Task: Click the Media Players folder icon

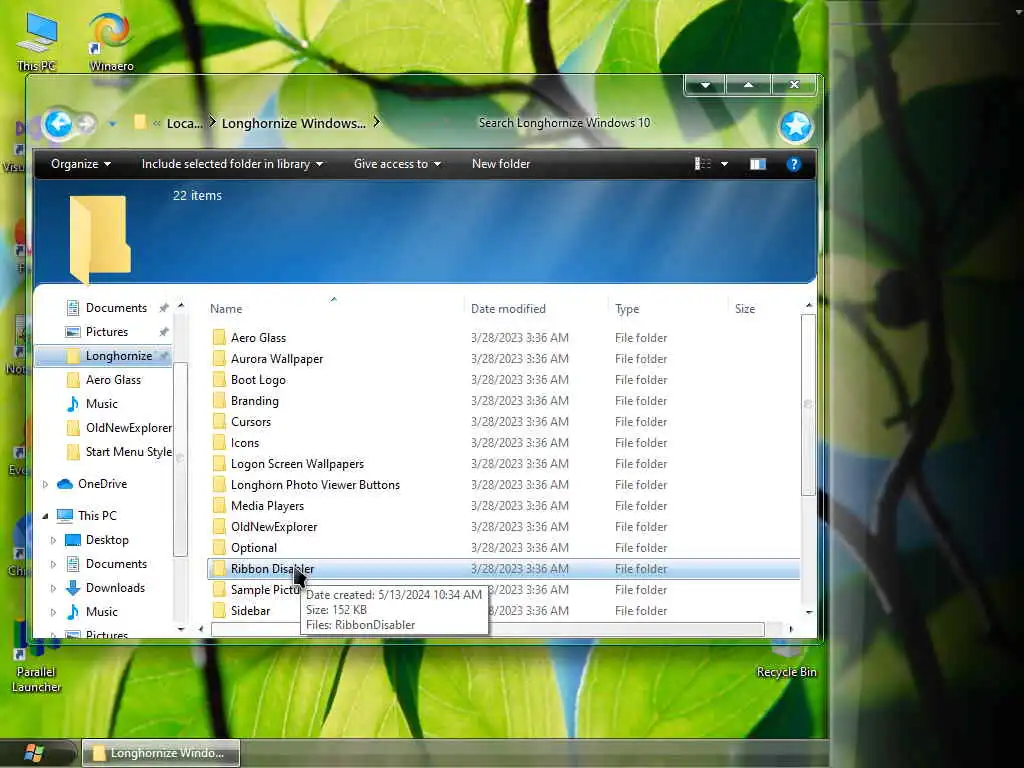Action: pos(219,505)
